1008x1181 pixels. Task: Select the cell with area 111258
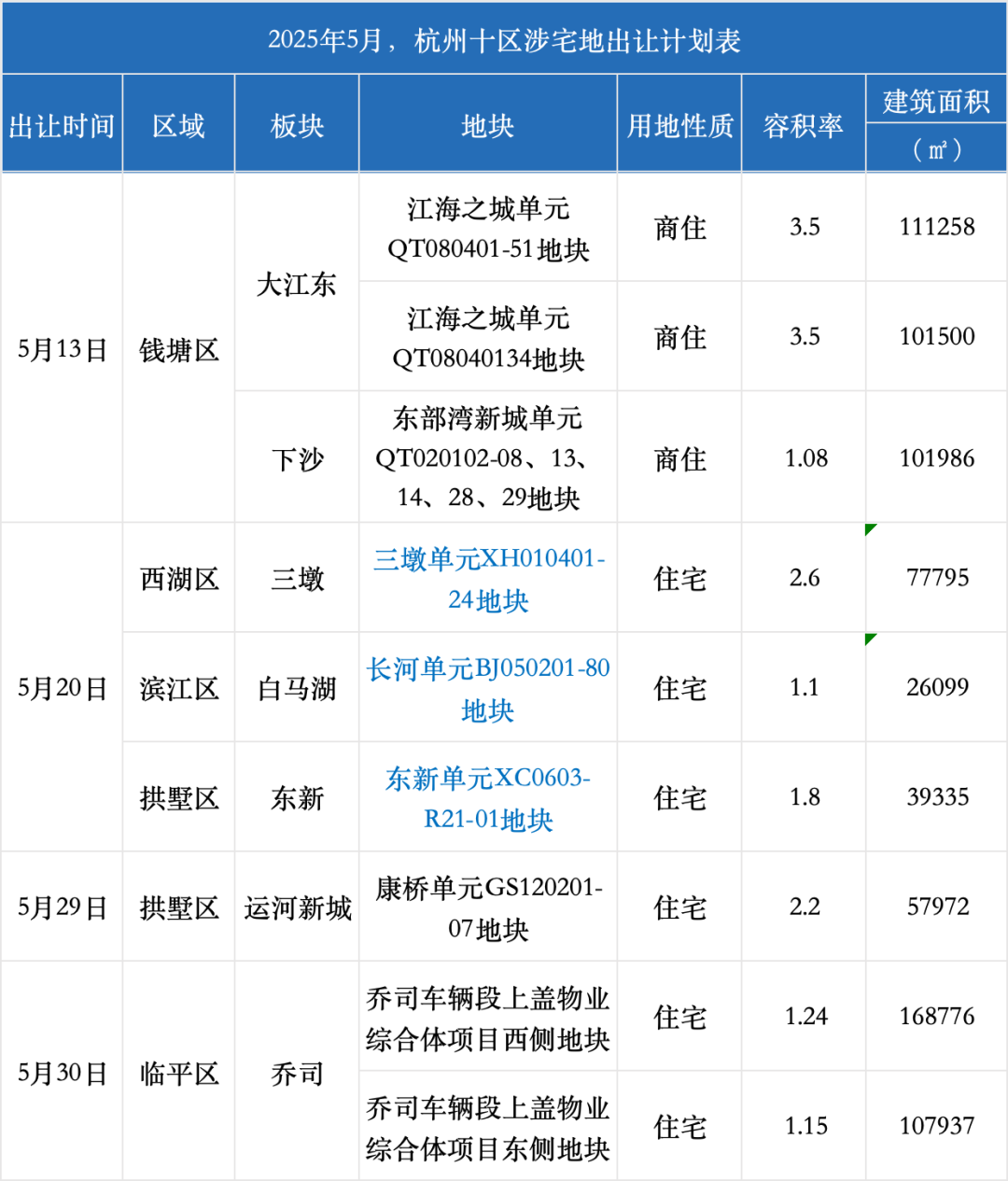(x=936, y=227)
